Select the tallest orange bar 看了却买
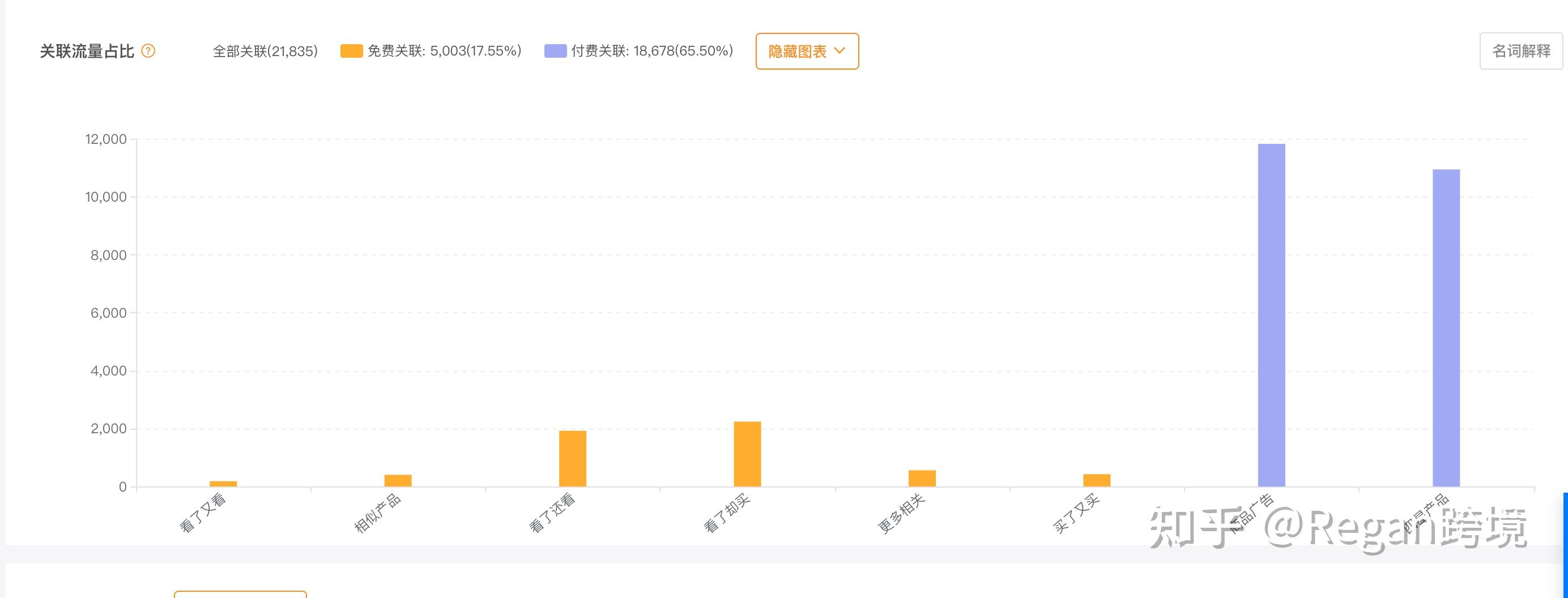Image resolution: width=1568 pixels, height=598 pixels. click(748, 454)
